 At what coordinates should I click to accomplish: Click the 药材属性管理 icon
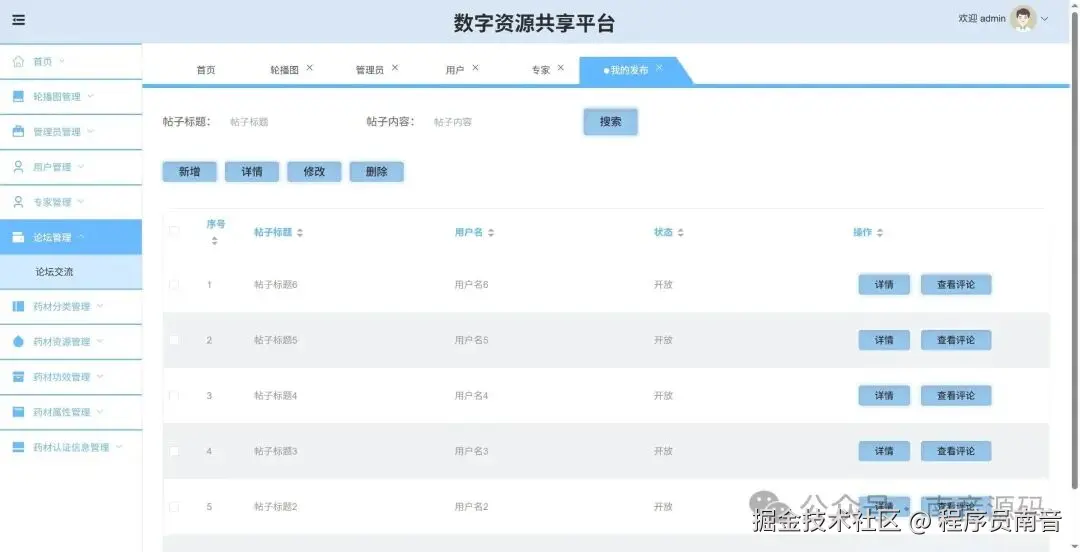coord(19,412)
